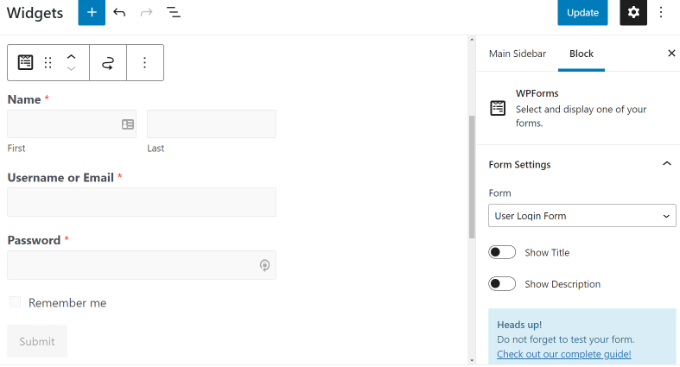The image size is (680, 367).
Task: Click the Remember me label
Action: pyautogui.click(x=67, y=302)
